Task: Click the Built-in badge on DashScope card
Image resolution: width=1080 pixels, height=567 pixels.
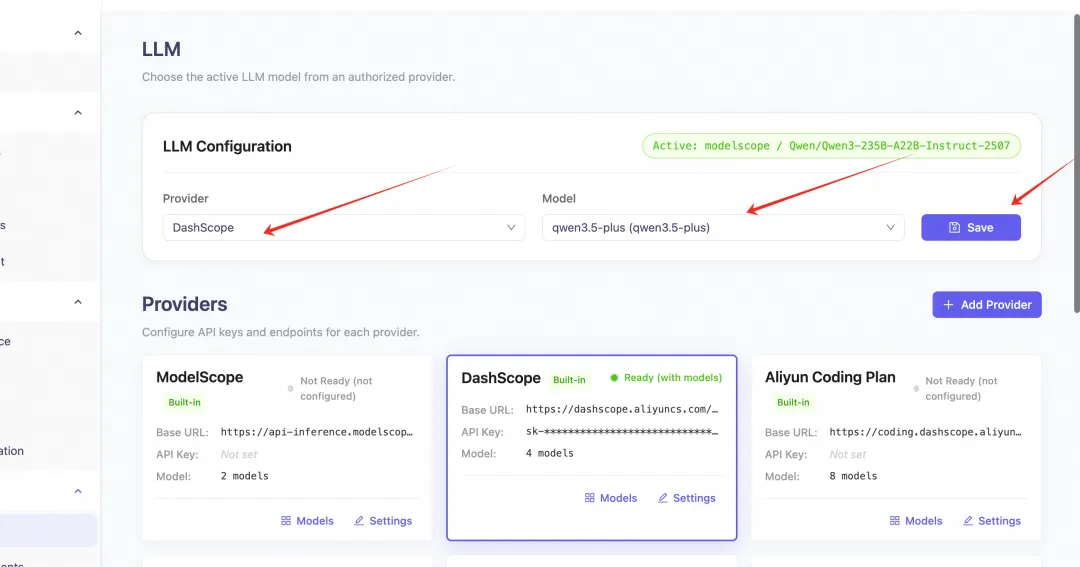Action: (x=569, y=380)
